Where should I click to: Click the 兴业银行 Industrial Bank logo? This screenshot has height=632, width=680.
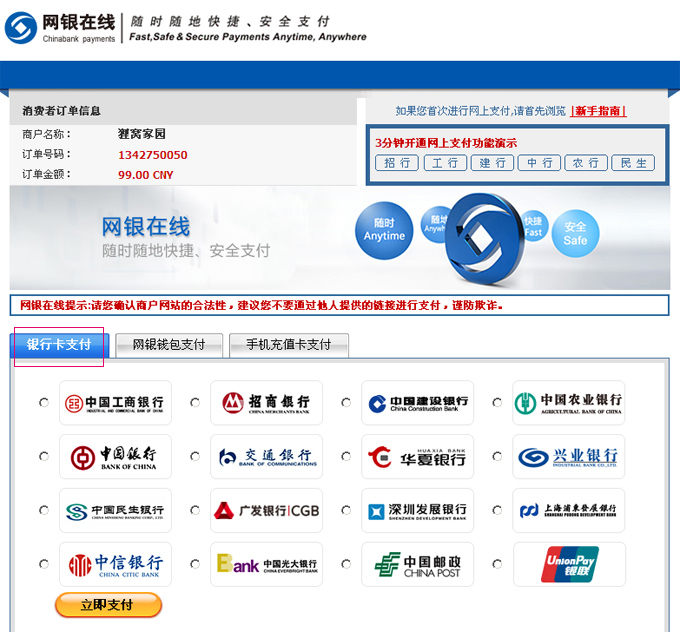[569, 456]
